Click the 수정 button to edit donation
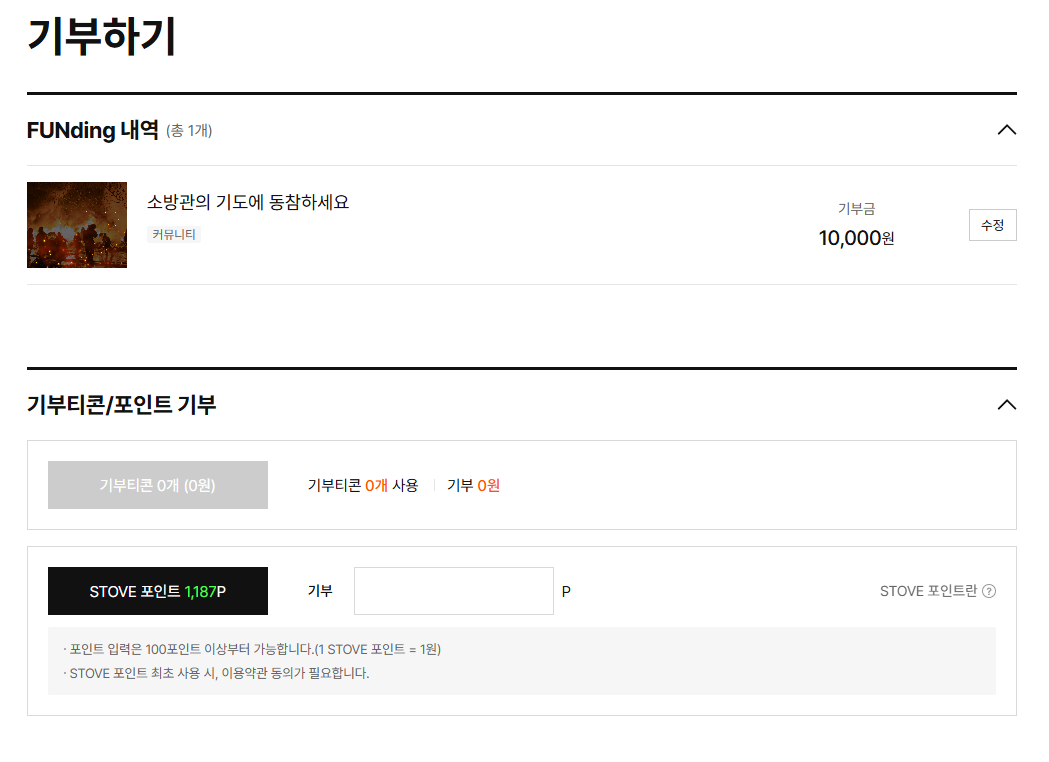Image resolution: width=1049 pixels, height=762 pixels. pyautogui.click(x=992, y=225)
